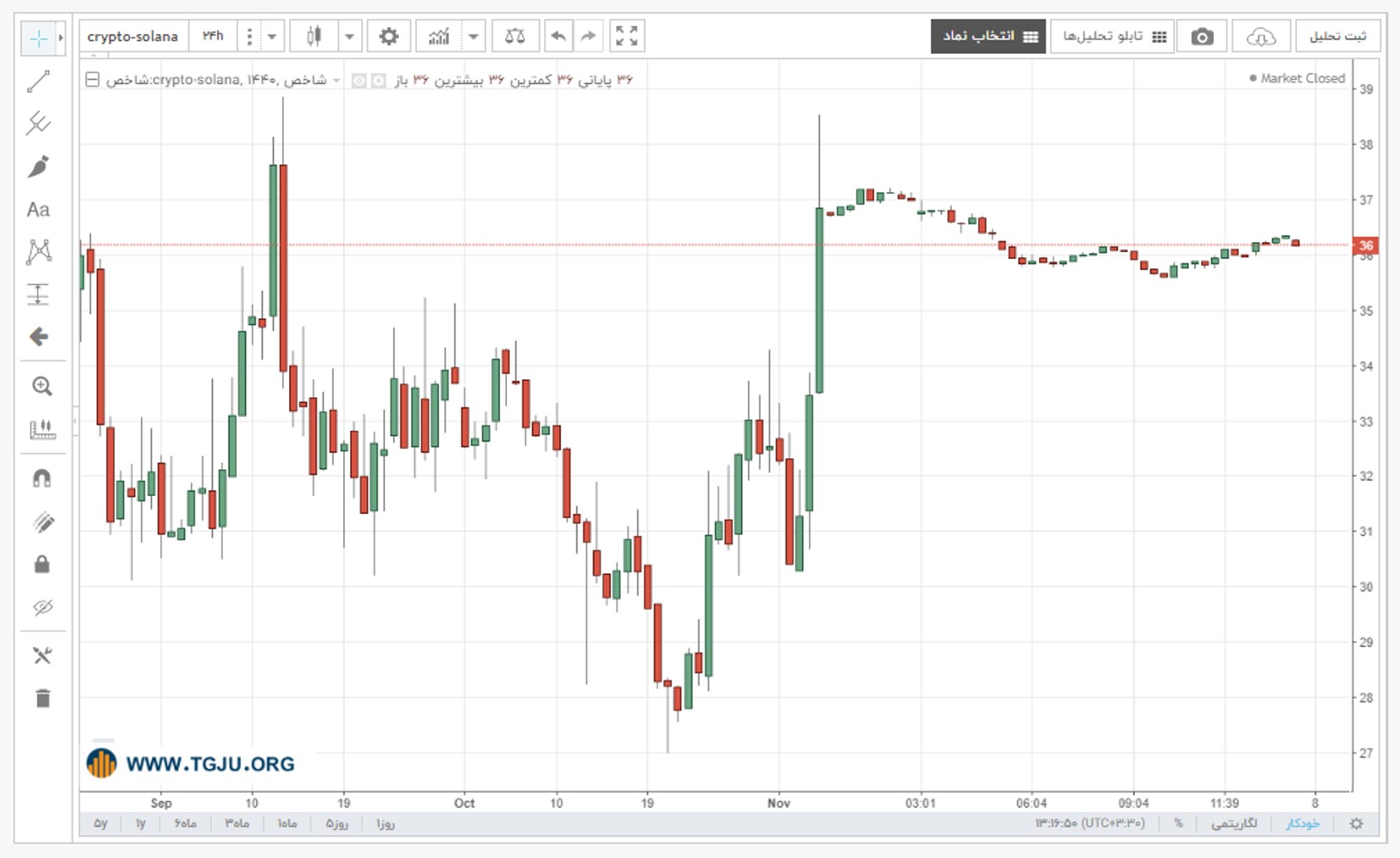Toggle lock all drawing tools
This screenshot has height=858, width=1400.
pyautogui.click(x=41, y=564)
